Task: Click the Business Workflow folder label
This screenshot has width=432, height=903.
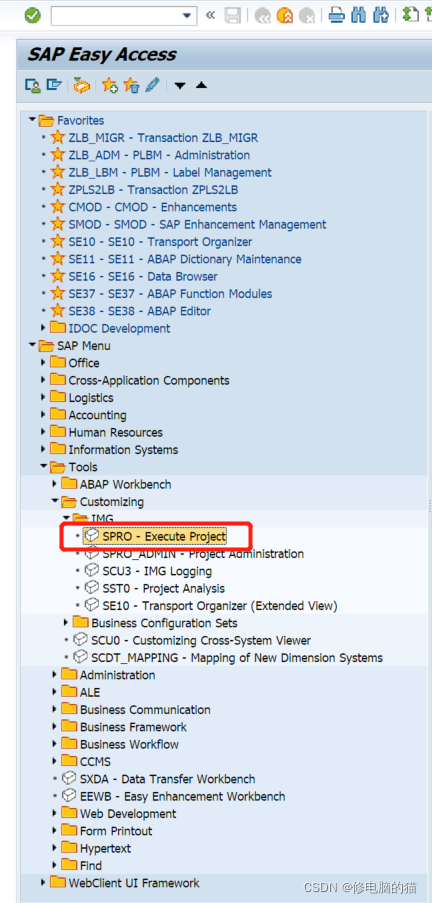Action: click(x=130, y=744)
